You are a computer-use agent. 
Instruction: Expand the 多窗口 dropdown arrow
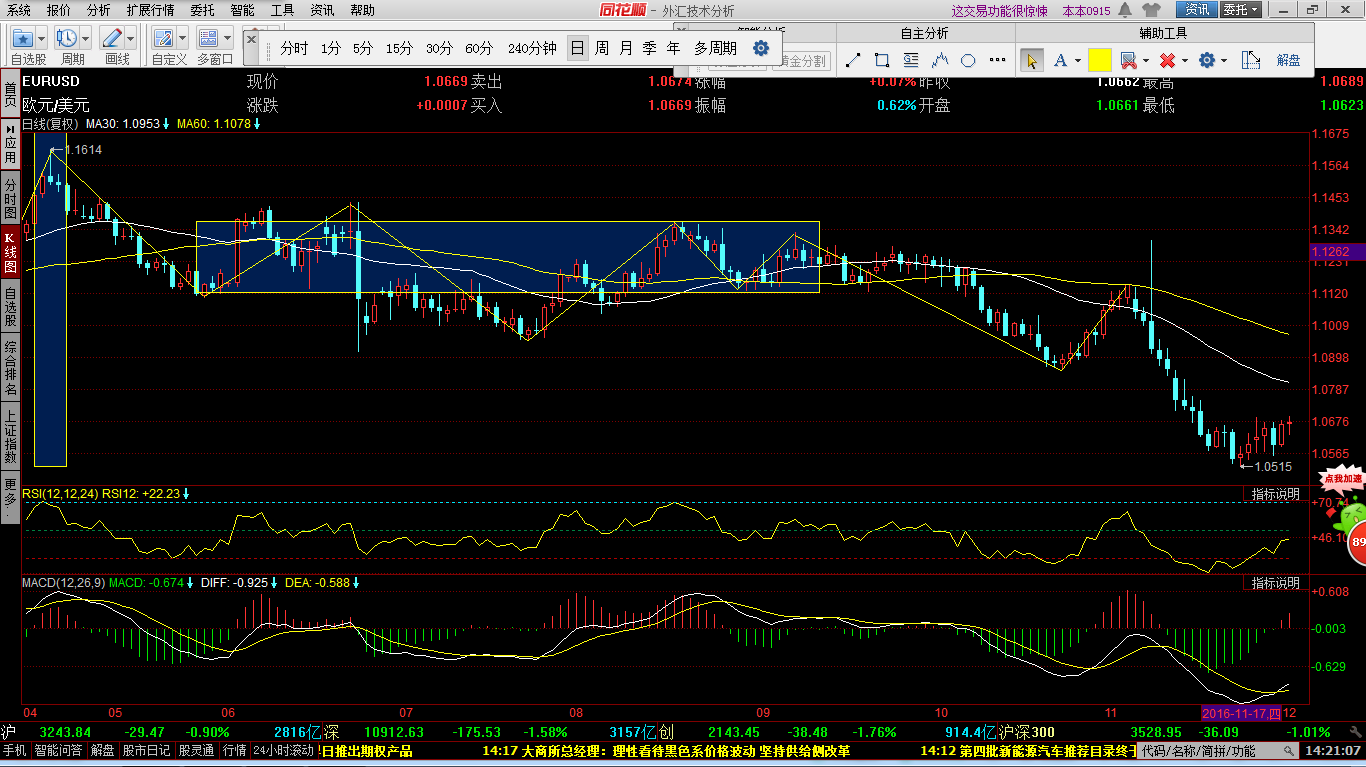tap(227, 38)
